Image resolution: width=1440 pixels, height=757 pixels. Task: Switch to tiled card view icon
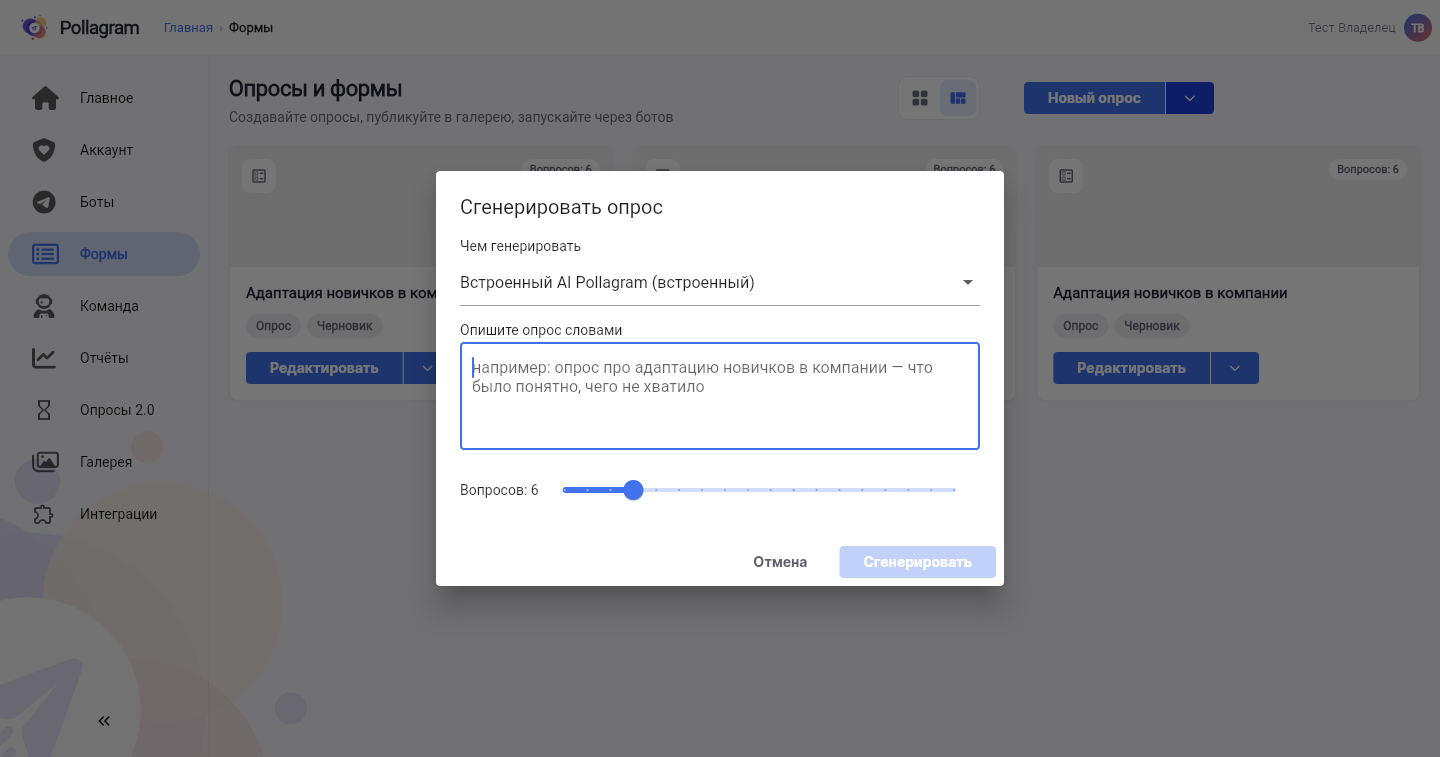pyautogui.click(x=958, y=98)
